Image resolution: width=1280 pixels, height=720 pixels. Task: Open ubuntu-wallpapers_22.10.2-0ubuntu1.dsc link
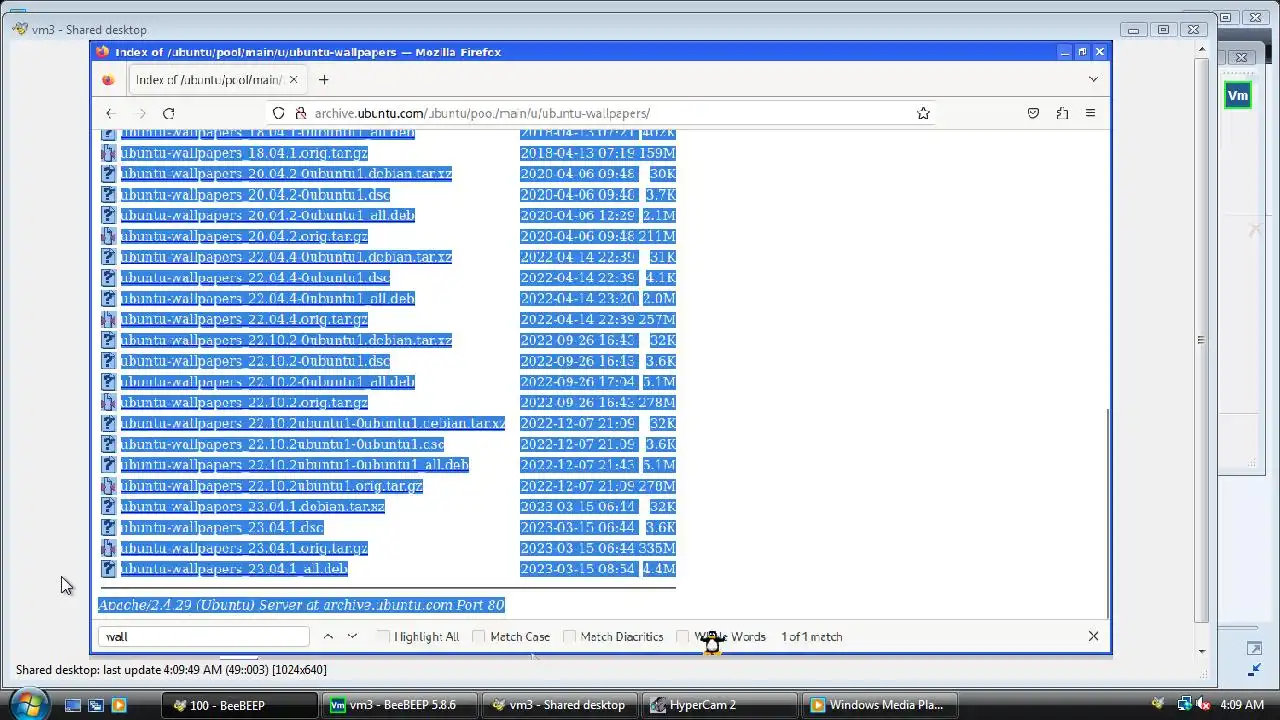[x=255, y=361]
